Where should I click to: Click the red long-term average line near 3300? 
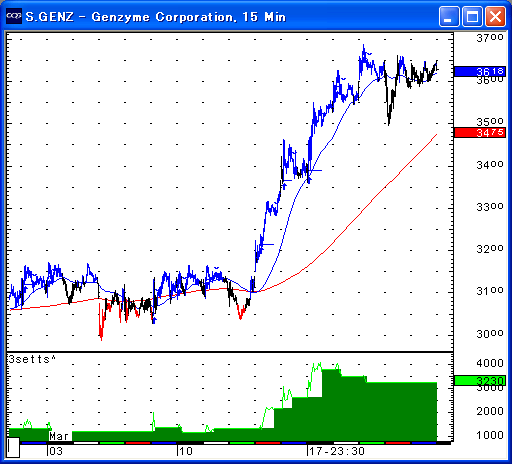(364, 208)
